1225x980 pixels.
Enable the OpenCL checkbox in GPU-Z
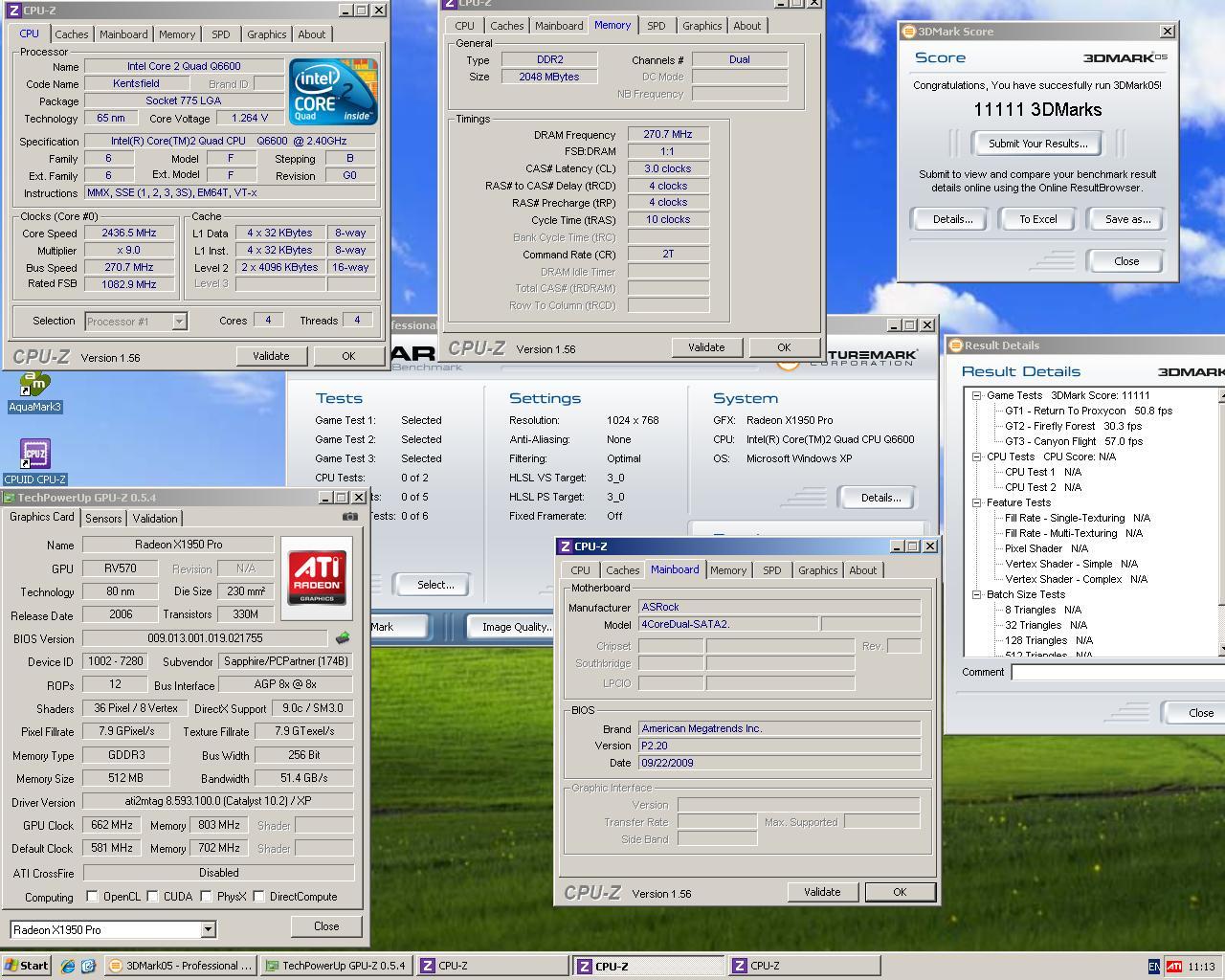(92, 897)
